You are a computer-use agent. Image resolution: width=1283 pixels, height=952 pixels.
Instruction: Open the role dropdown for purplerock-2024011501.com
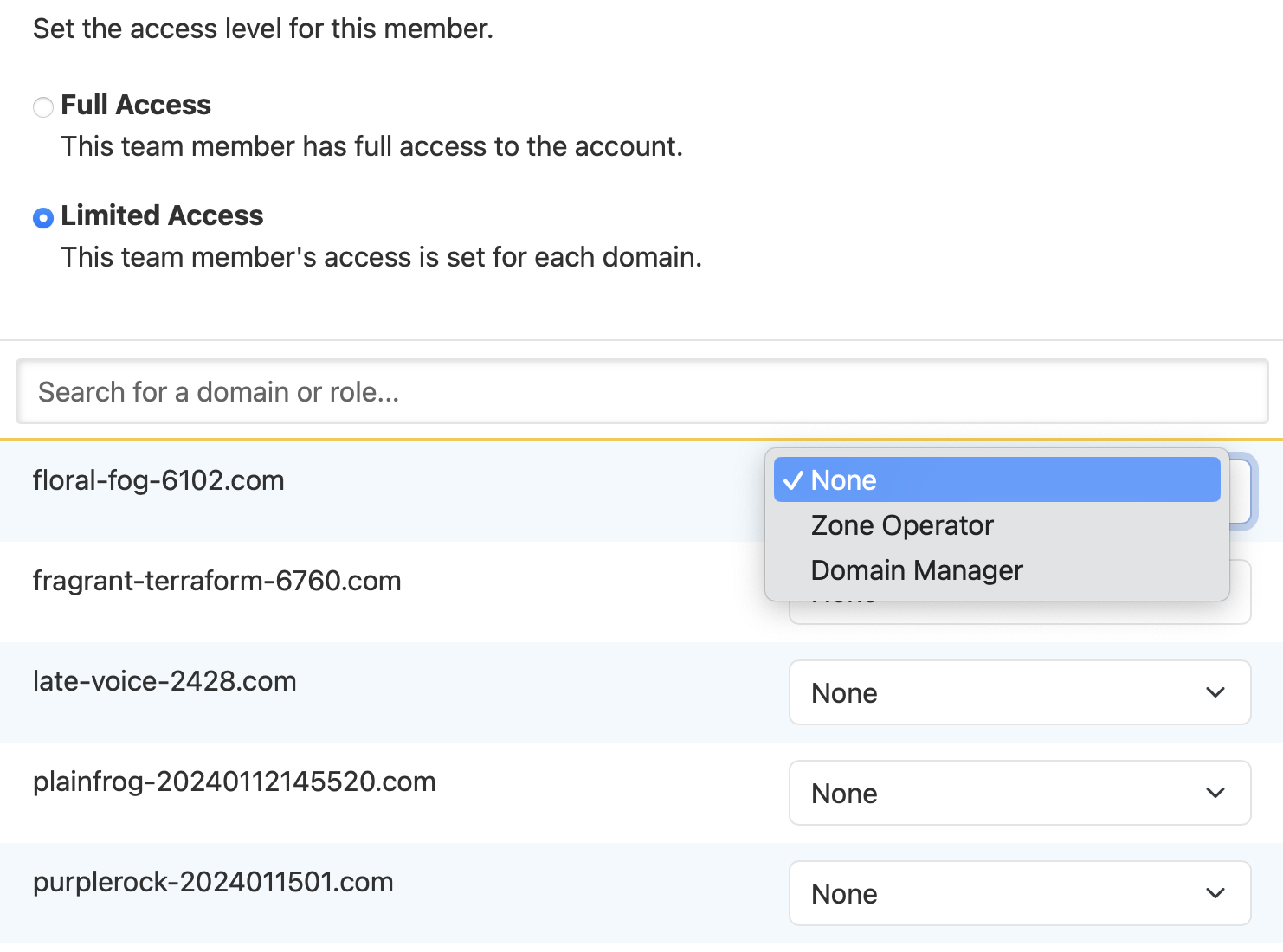coord(1020,893)
